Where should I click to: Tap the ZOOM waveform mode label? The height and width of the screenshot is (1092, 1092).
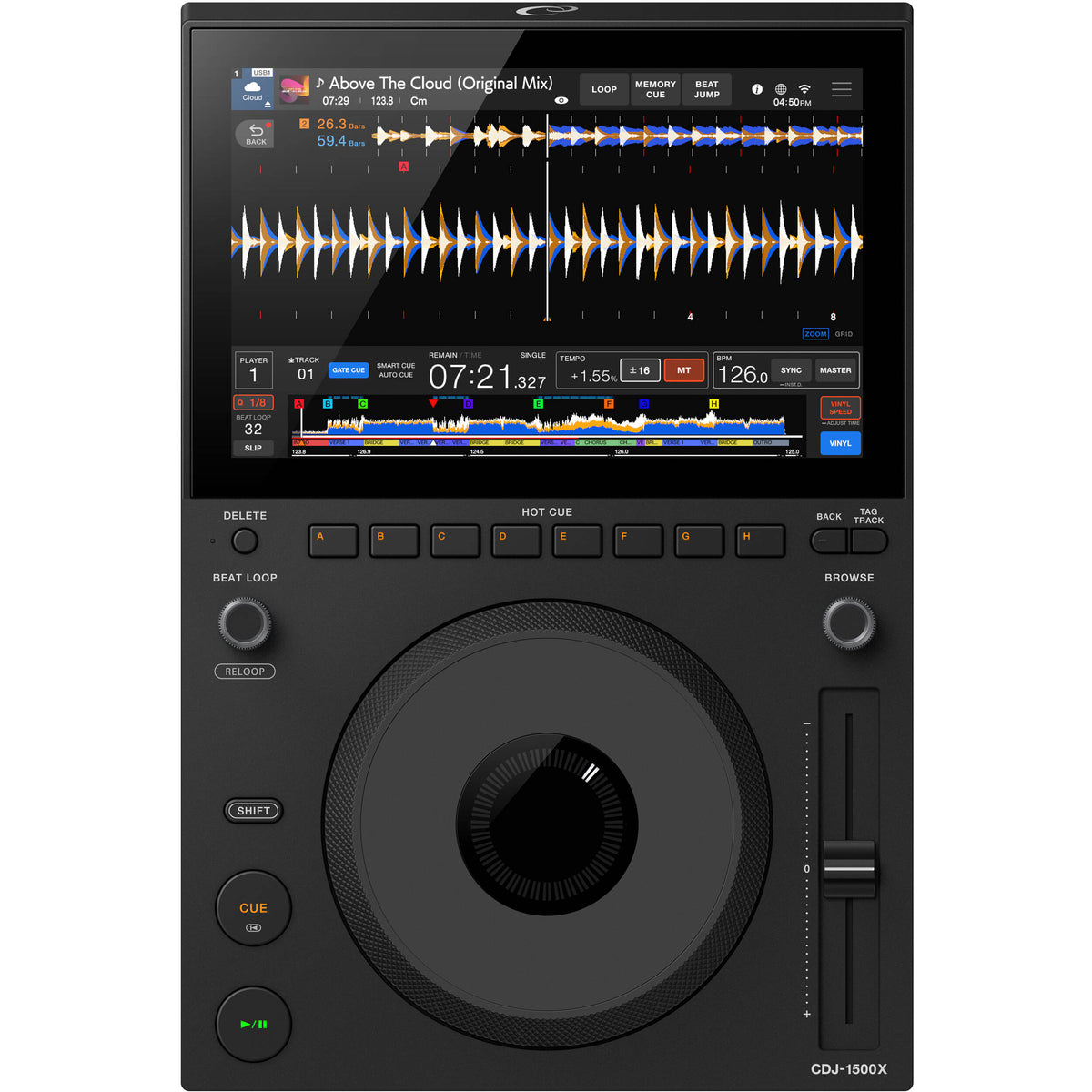point(815,334)
